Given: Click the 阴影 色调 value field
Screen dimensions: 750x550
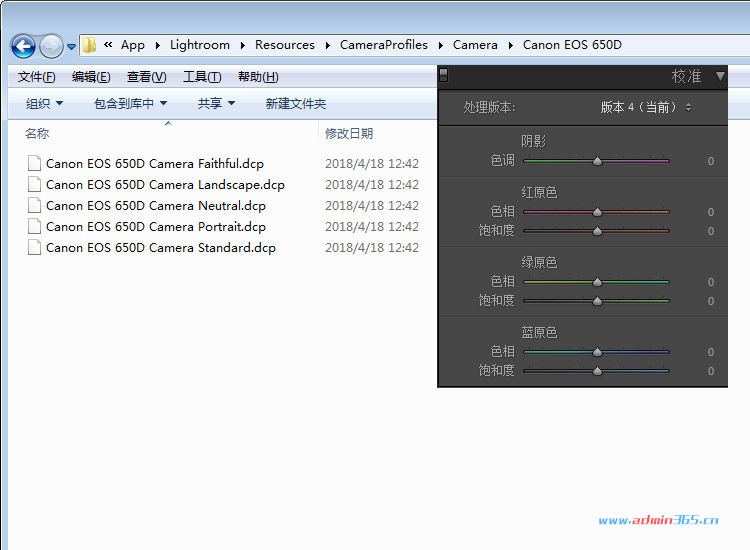Looking at the screenshot, I should pyautogui.click(x=711, y=161).
